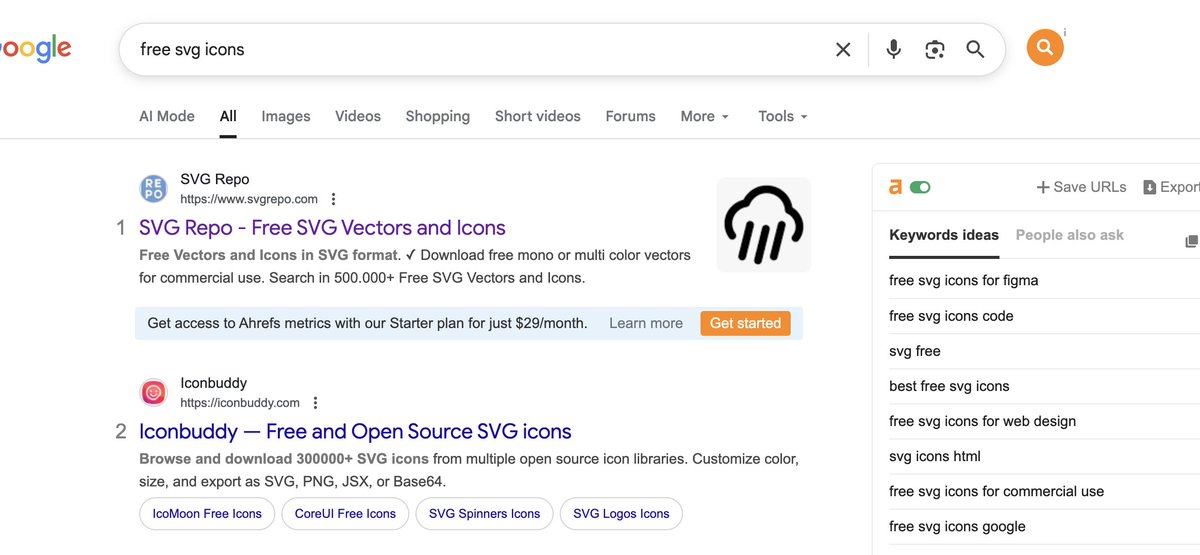The image size is (1200, 555).
Task: Open options menu next to iconbuddy.com URL
Action: [315, 403]
